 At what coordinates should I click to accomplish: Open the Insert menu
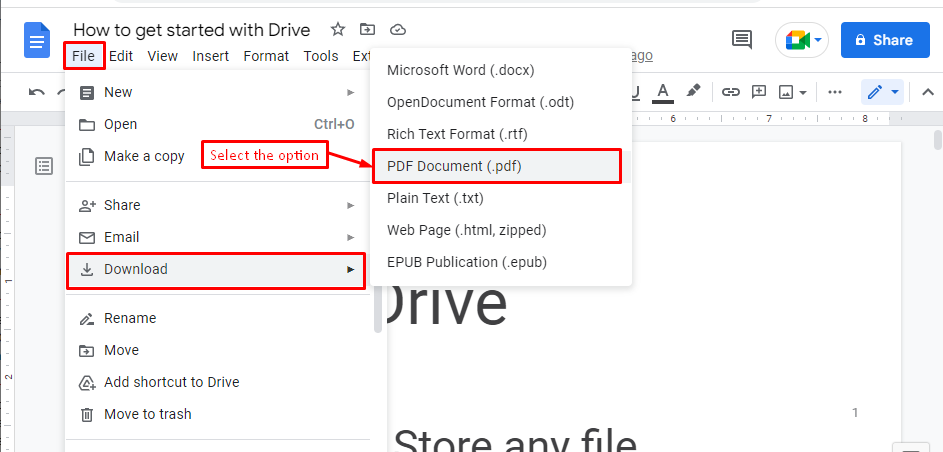[210, 56]
